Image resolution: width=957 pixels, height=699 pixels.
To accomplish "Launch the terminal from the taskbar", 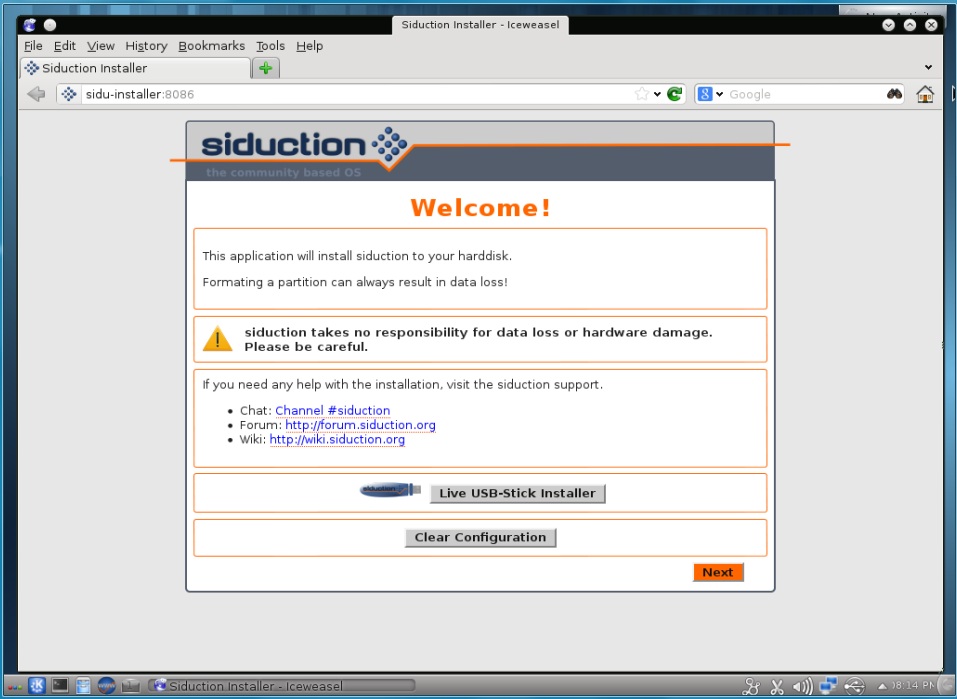I will tap(60, 686).
